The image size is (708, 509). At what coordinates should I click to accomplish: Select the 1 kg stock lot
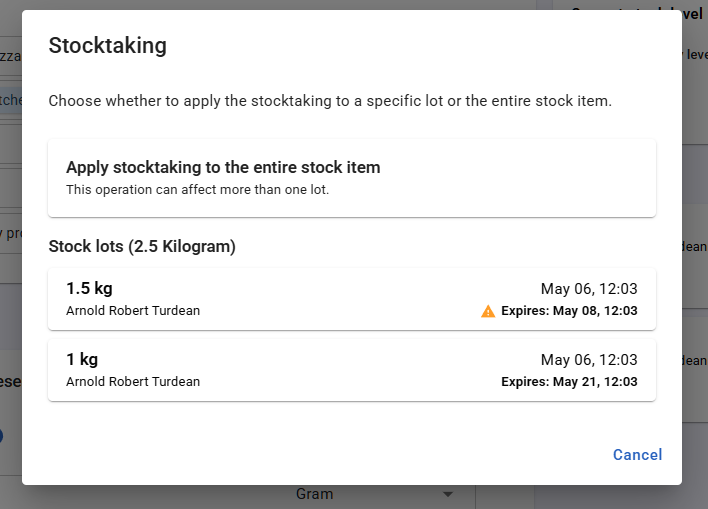pos(352,369)
